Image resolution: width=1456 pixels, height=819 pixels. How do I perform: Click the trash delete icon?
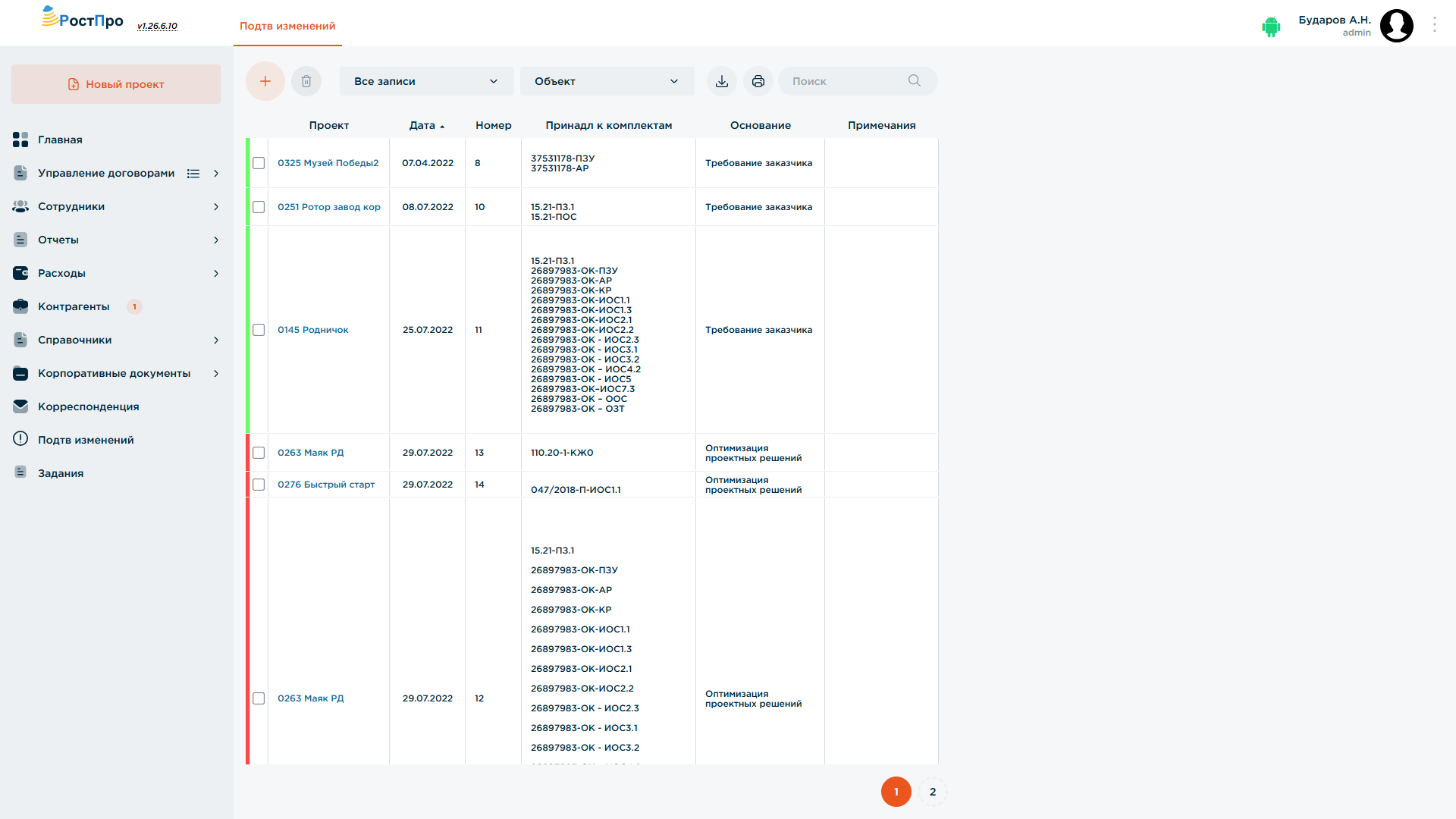pos(306,81)
